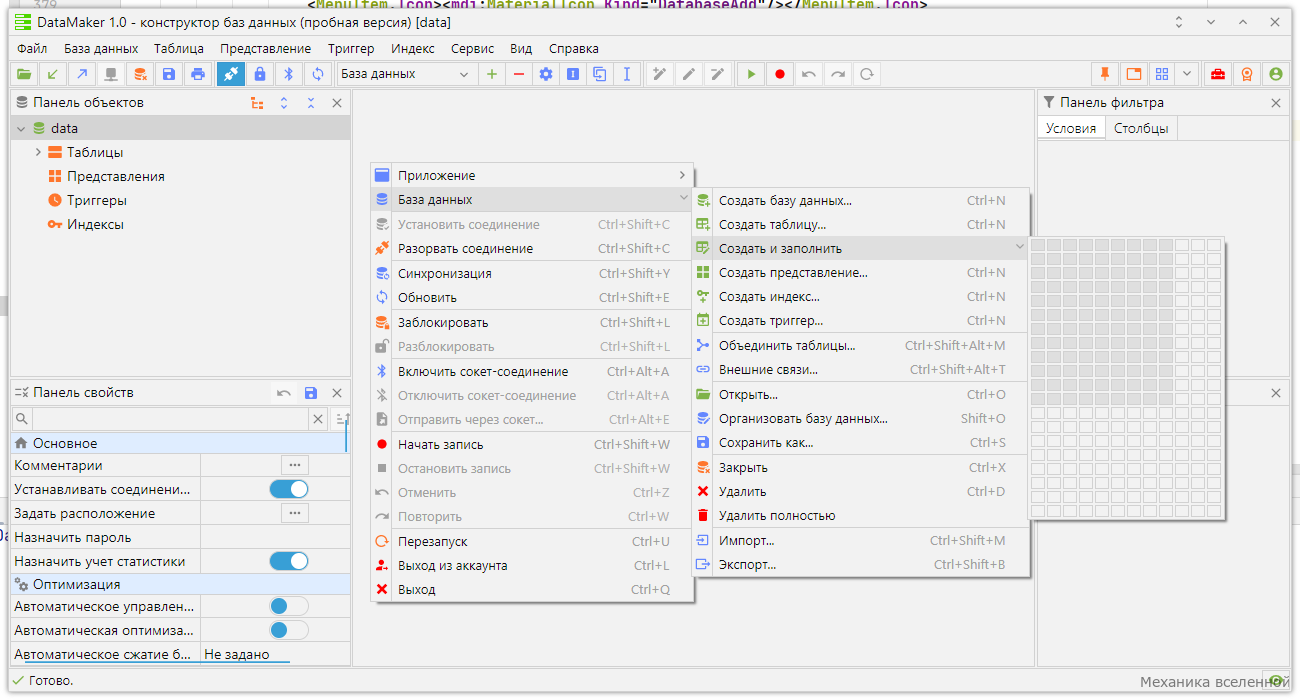Open the dropdown arrow next to grid layout icon
1300x700 pixels.
pyautogui.click(x=1186, y=74)
